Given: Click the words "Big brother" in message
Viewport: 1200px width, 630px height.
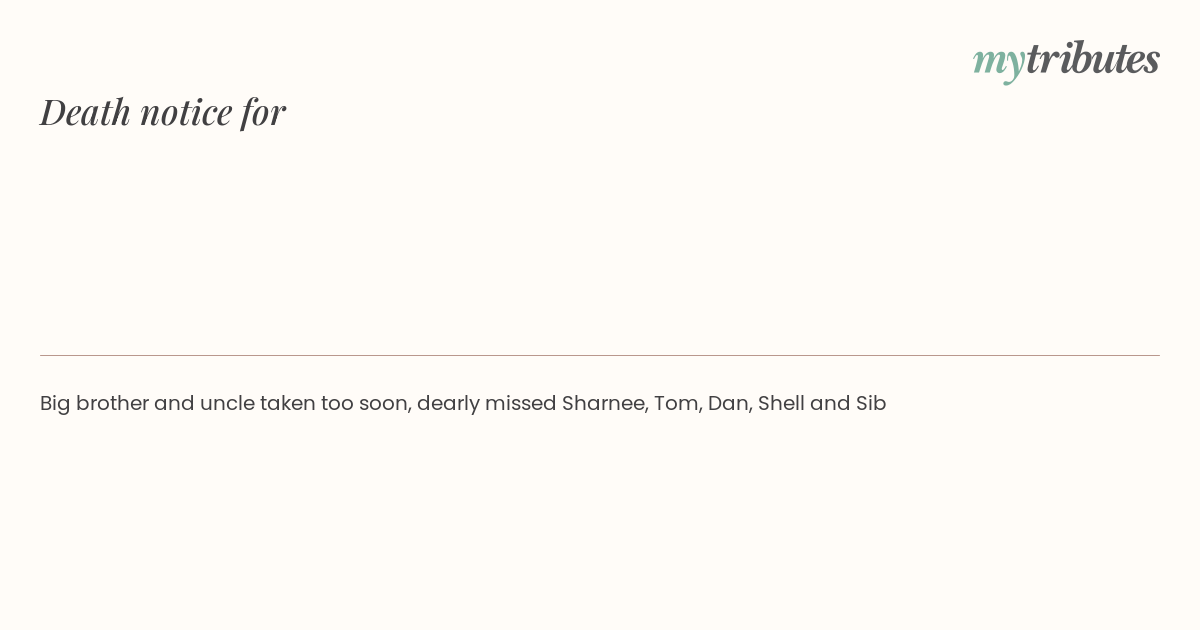Looking at the screenshot, I should pos(94,403).
